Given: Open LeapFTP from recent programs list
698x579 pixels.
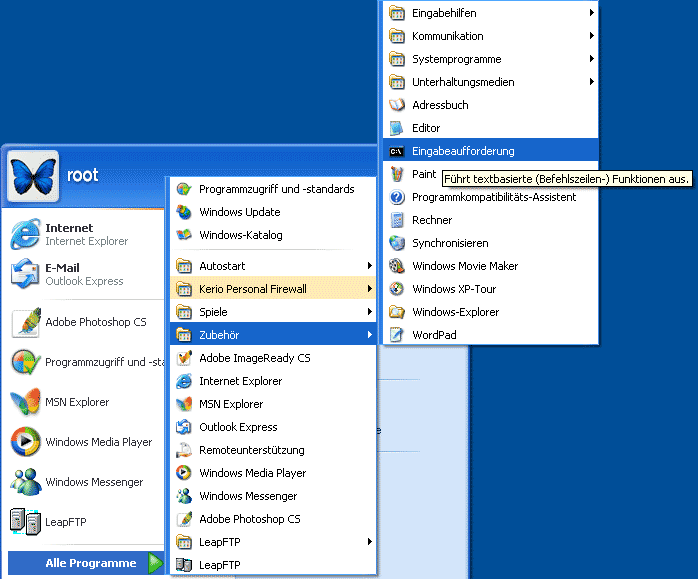Looking at the screenshot, I should pyautogui.click(x=65, y=522).
